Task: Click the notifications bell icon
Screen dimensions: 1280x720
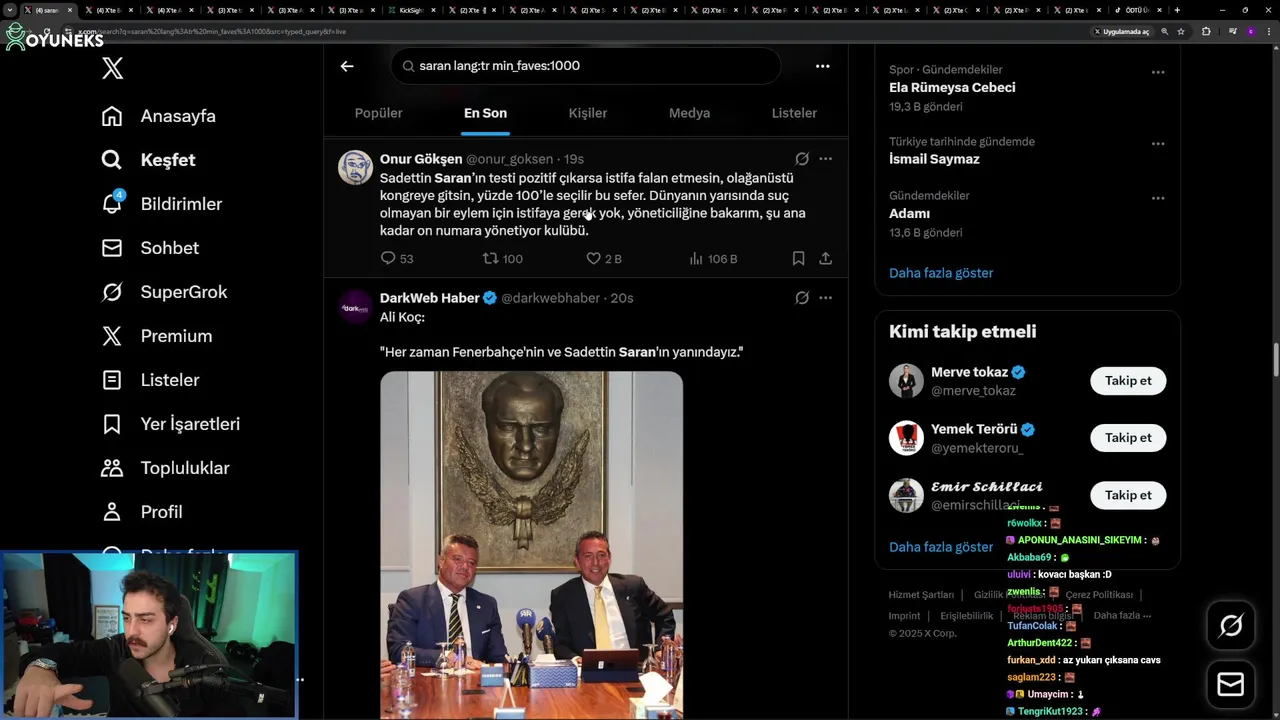Action: coord(112,204)
